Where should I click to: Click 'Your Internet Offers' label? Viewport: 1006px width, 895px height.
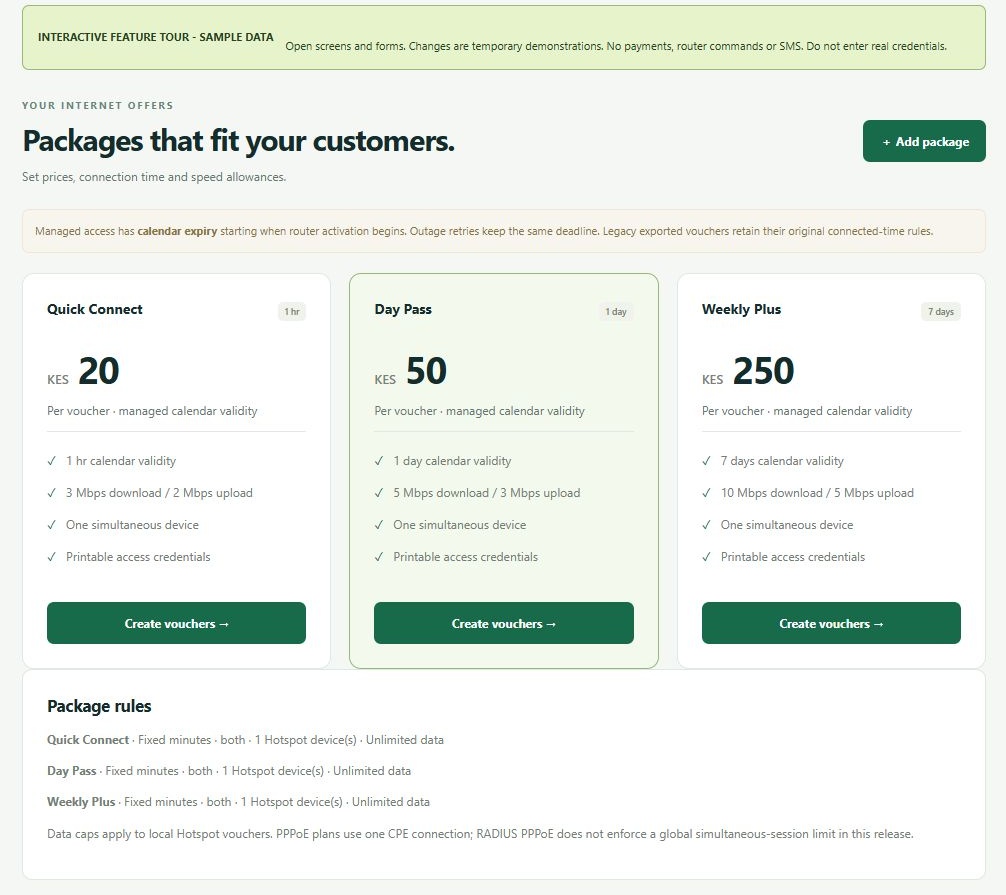[98, 105]
